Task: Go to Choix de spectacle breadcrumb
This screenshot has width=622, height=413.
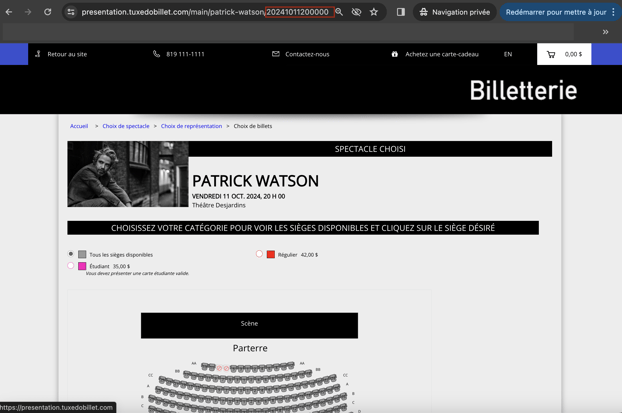Action: [126, 126]
